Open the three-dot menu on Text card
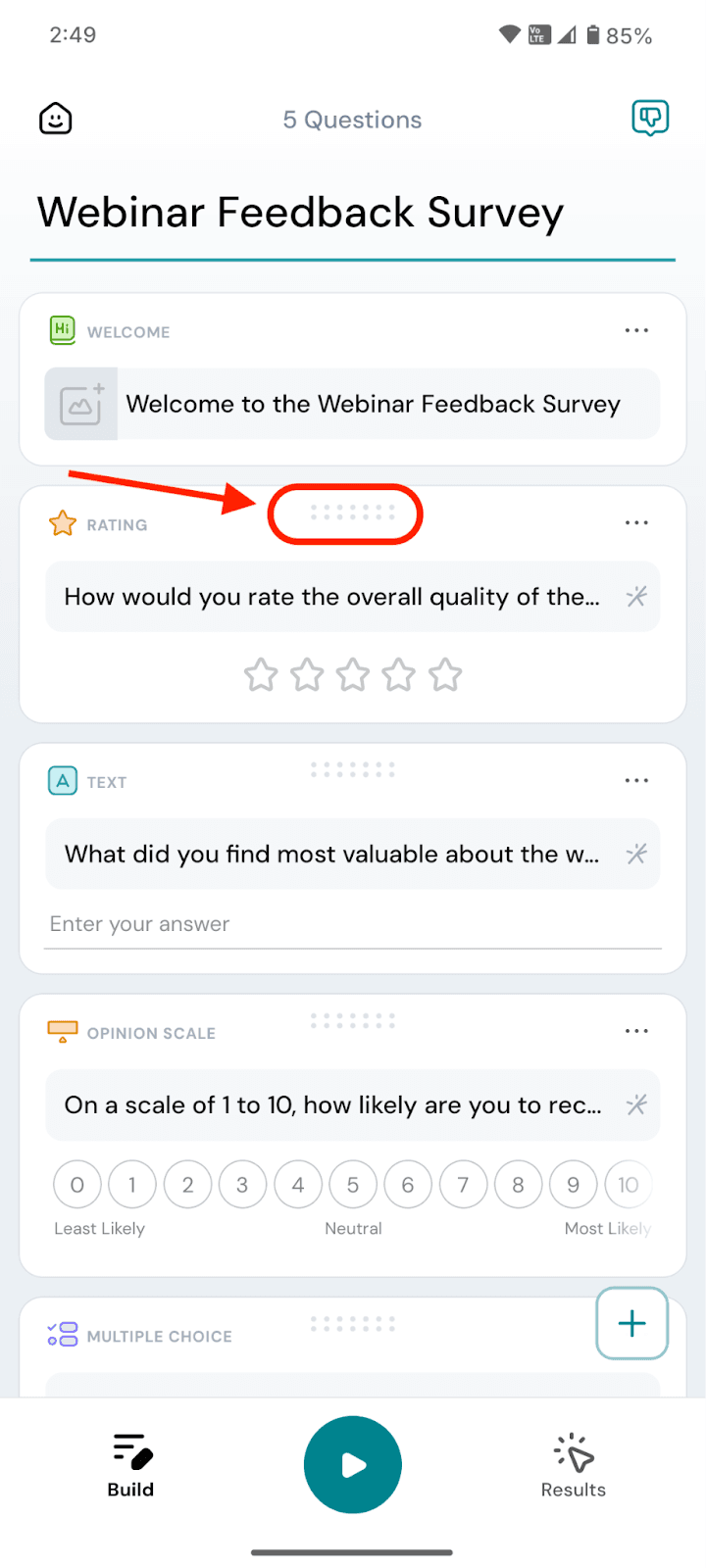 point(636,780)
